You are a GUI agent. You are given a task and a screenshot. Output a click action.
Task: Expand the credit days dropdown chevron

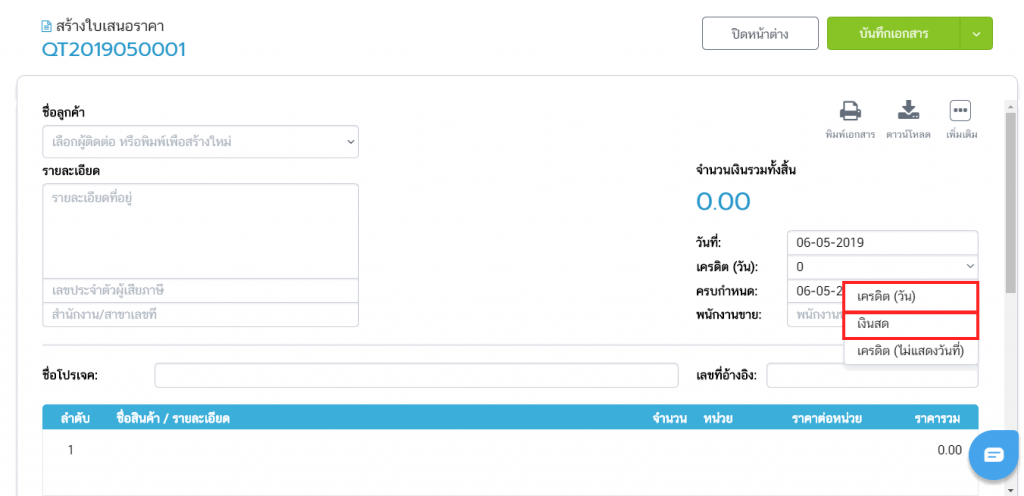[969, 267]
